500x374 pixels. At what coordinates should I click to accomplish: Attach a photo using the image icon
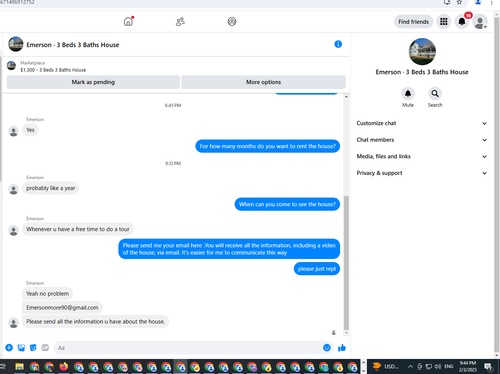coord(21,348)
